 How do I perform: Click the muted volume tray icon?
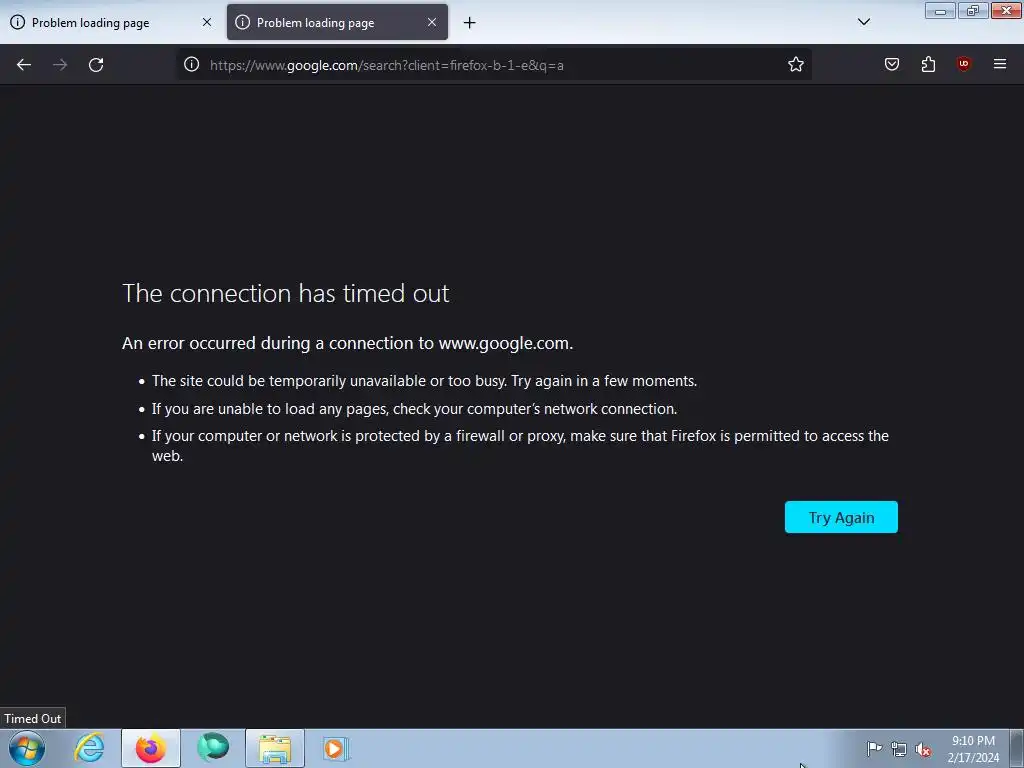pos(923,750)
